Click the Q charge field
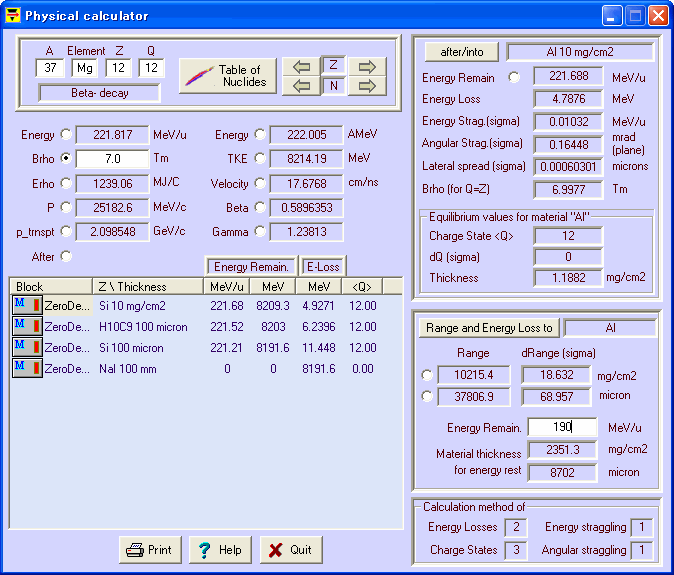674x575 pixels. pos(151,68)
